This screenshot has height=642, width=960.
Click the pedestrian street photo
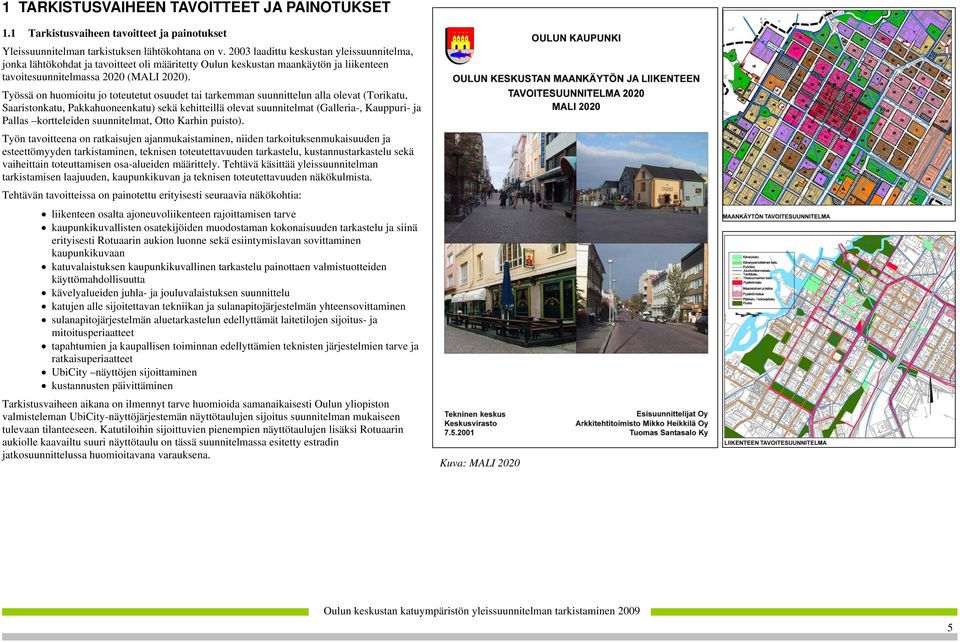[x=510, y=187]
